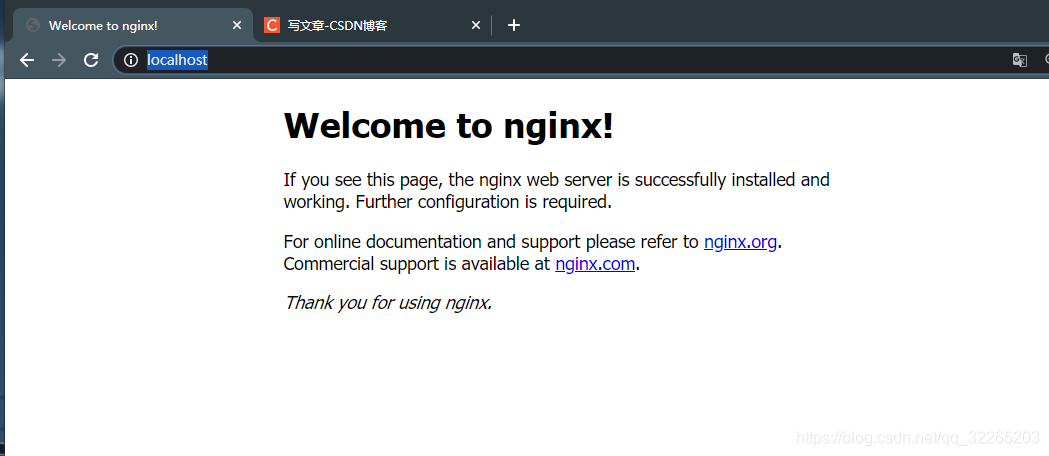Open a new tab with plus button
This screenshot has width=1049, height=456.
tap(513, 25)
